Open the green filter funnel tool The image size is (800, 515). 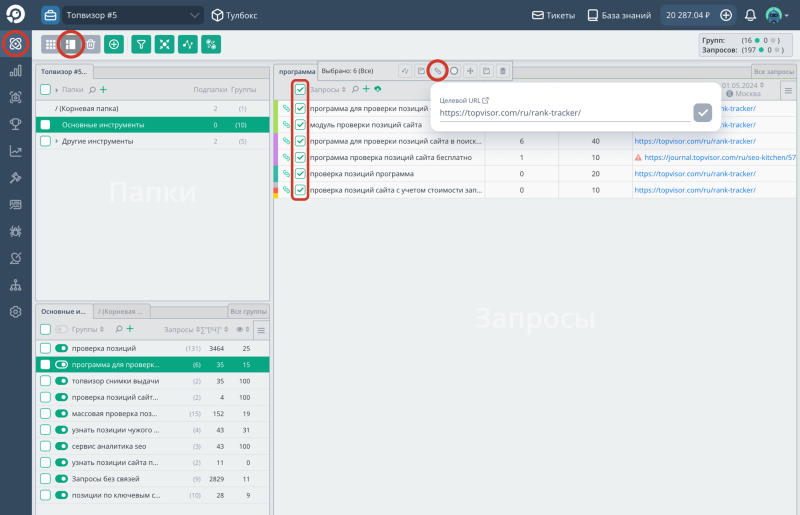pyautogui.click(x=141, y=44)
